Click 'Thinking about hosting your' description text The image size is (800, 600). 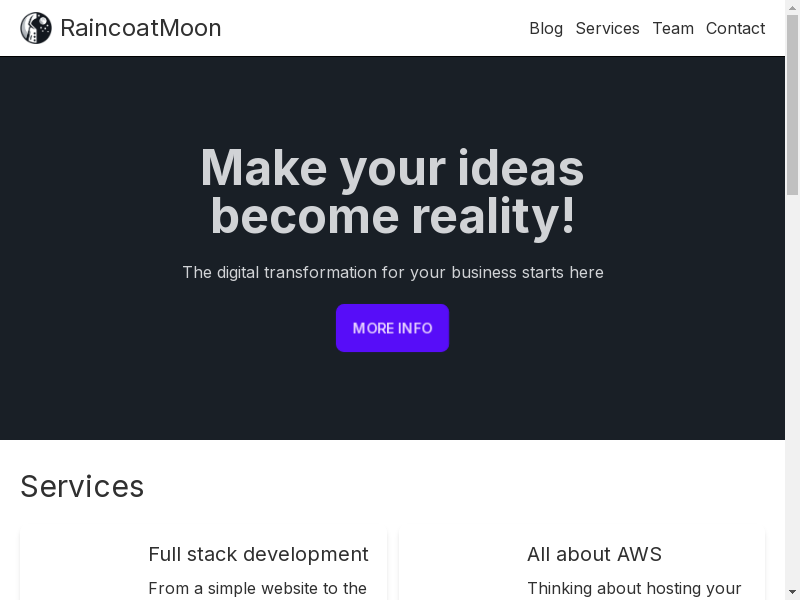coord(634,588)
